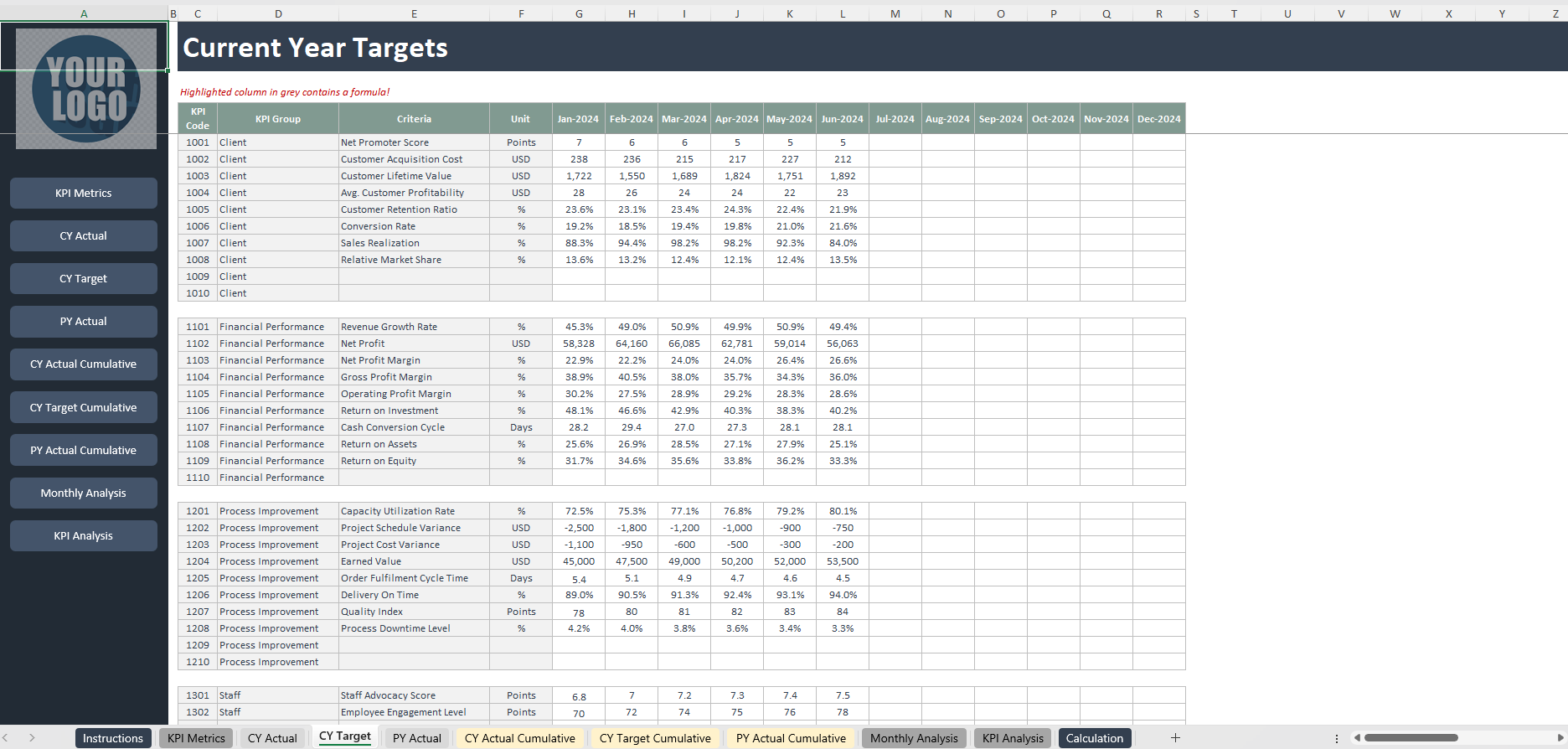Image resolution: width=1568 pixels, height=749 pixels.
Task: Select column M header
Action: [895, 13]
